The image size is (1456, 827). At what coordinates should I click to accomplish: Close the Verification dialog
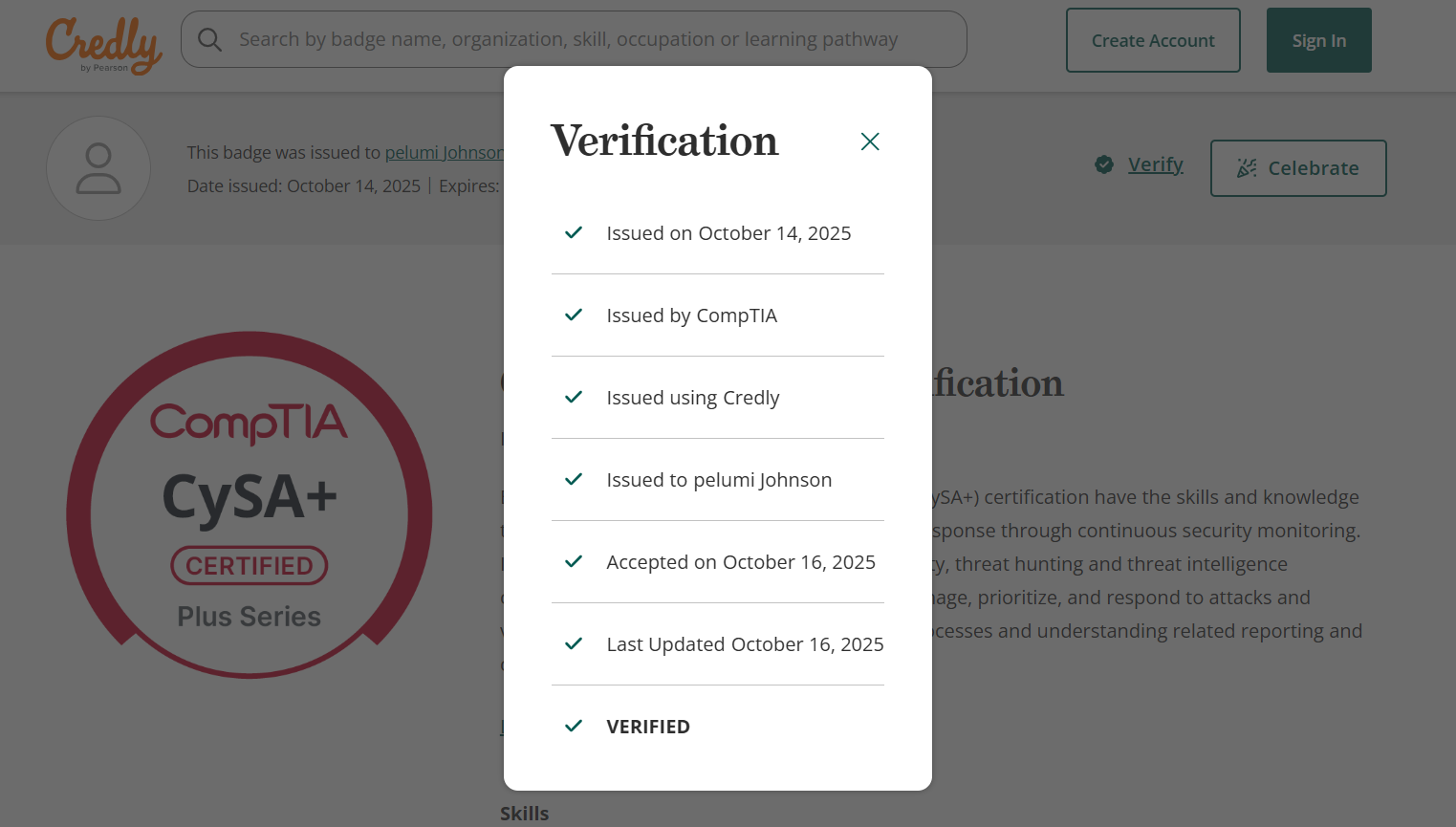(869, 141)
